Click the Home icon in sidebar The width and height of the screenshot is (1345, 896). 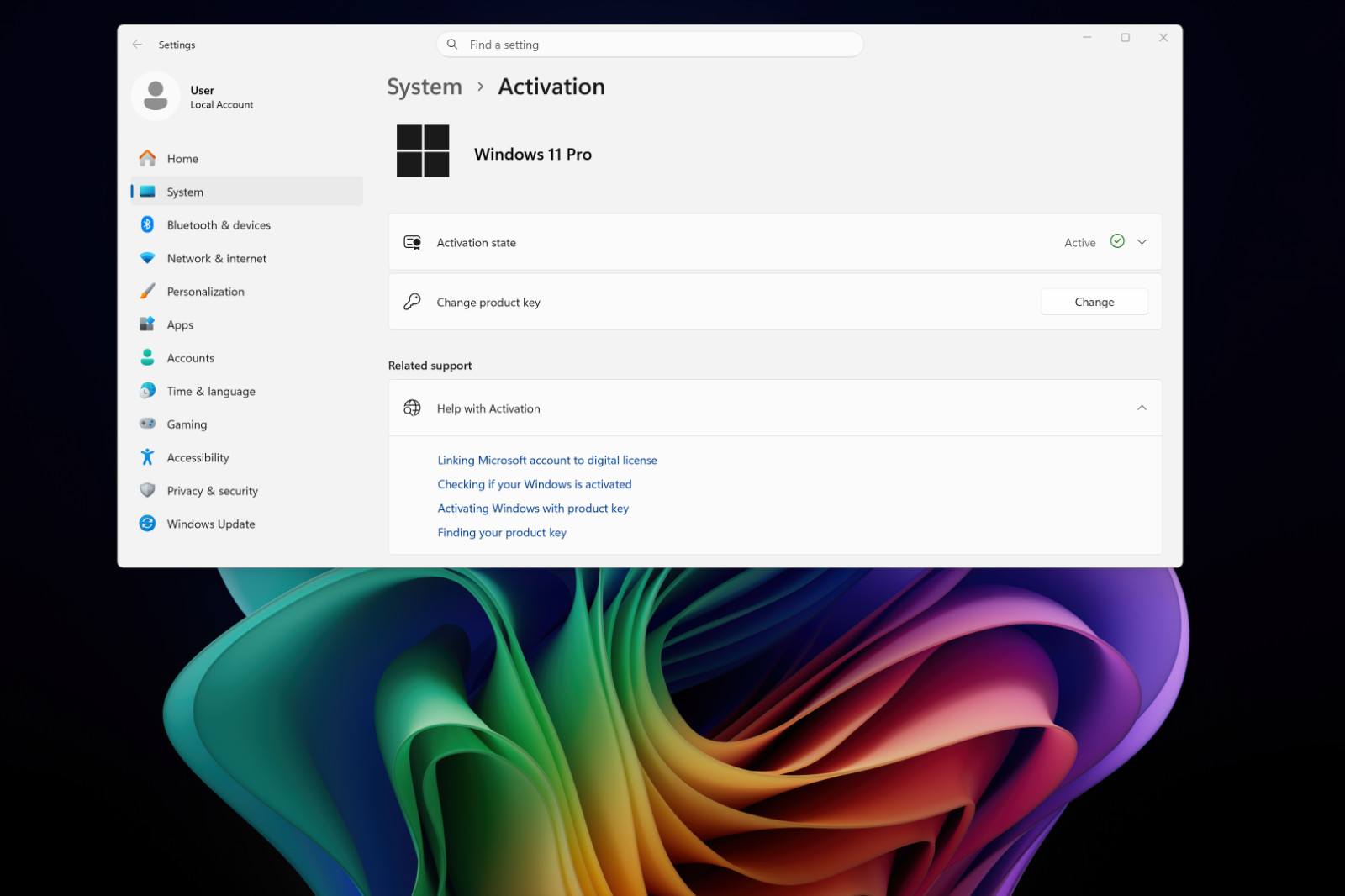coord(147,158)
